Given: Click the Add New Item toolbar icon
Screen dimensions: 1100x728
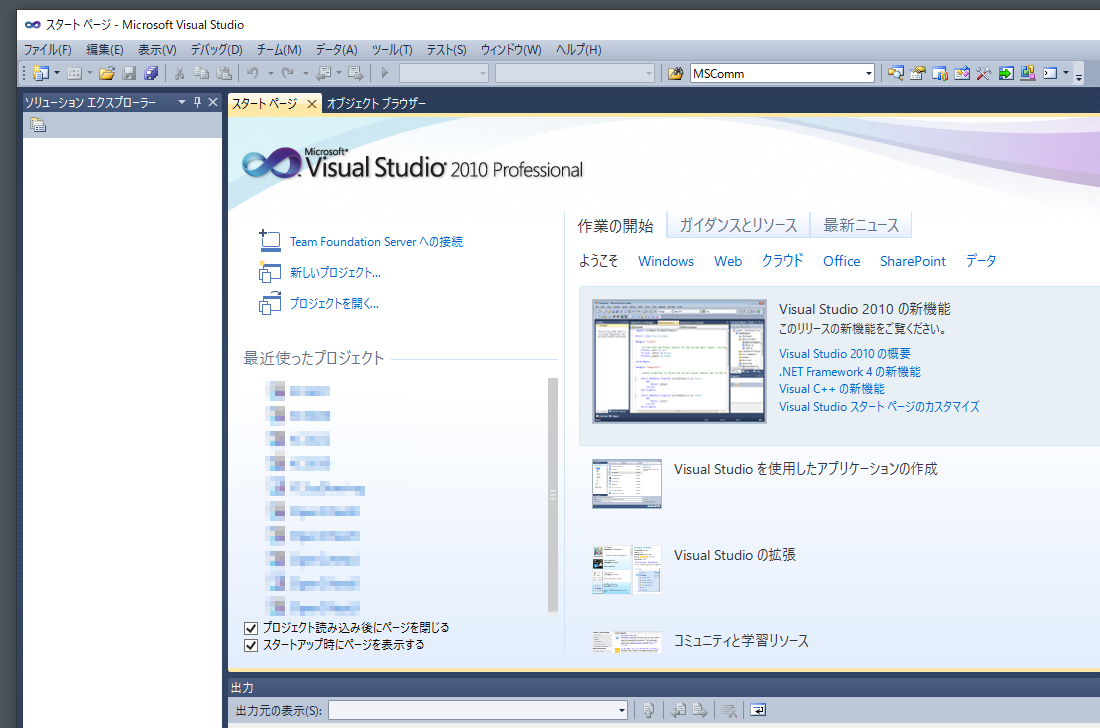Looking at the screenshot, I should pyautogui.click(x=74, y=73).
